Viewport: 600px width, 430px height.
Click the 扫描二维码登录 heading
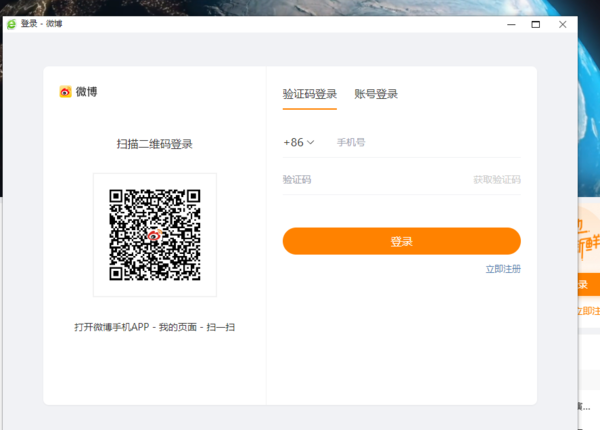[155, 144]
